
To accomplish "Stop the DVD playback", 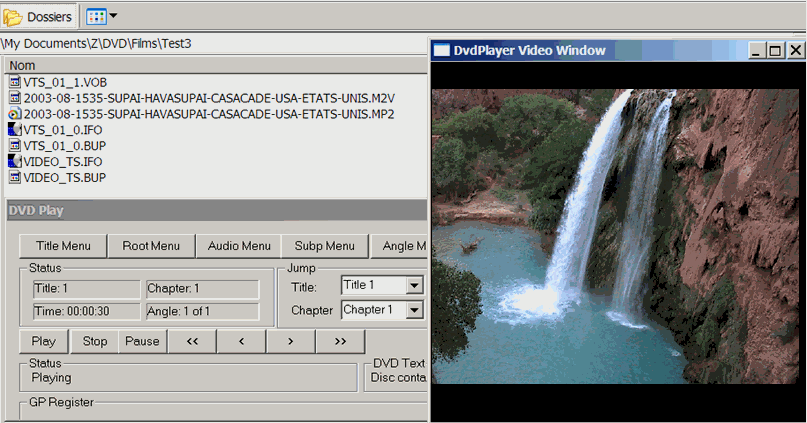I will [x=95, y=341].
